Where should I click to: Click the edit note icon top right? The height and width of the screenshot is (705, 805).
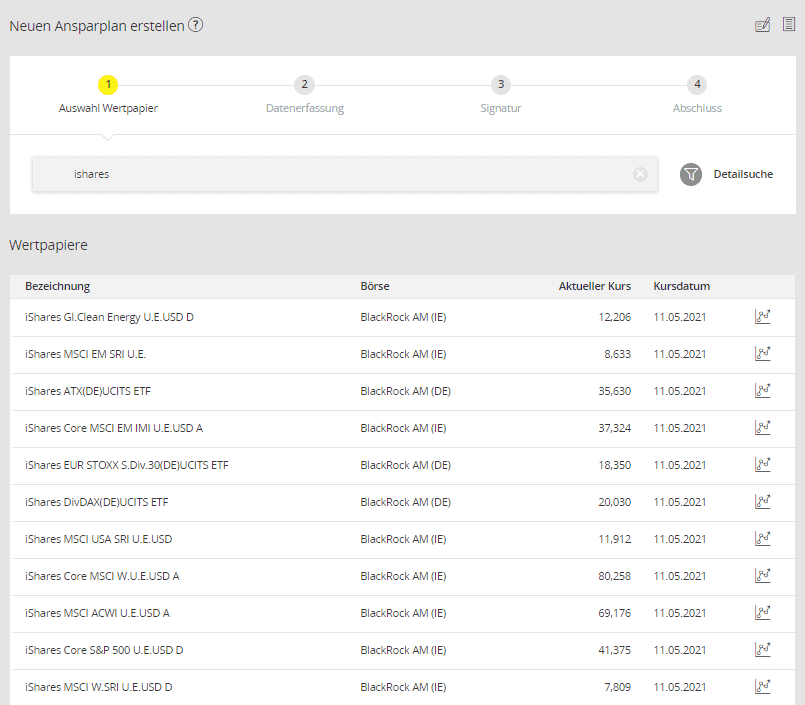point(762,25)
